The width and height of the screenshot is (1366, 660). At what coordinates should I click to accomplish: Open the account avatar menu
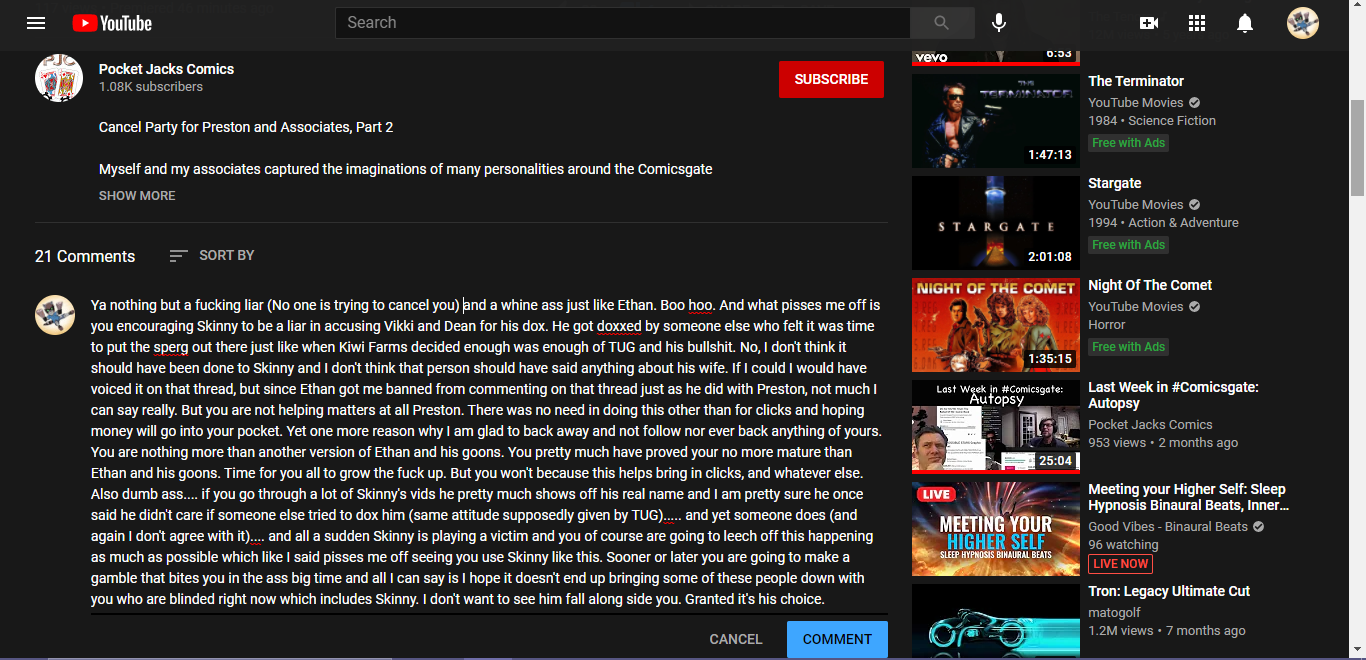point(1303,23)
